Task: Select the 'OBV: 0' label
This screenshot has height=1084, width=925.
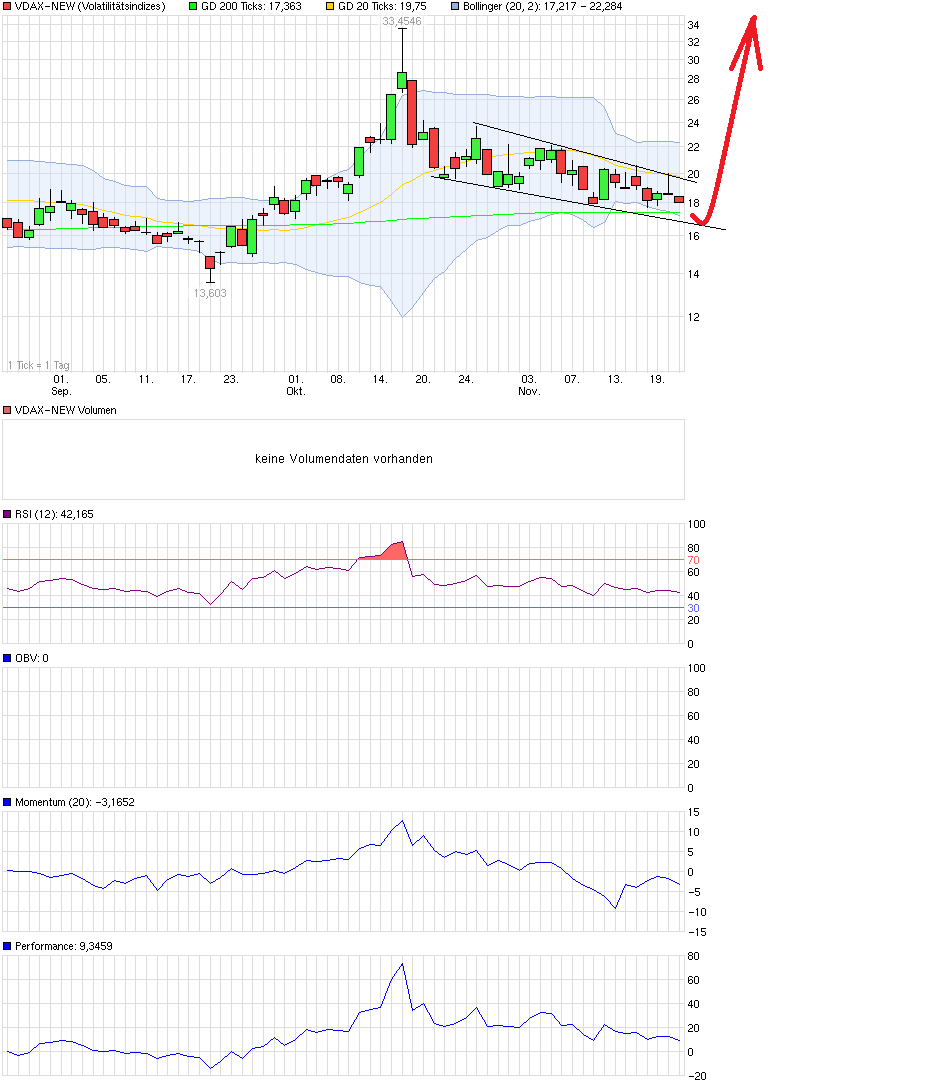Action: tap(32, 657)
